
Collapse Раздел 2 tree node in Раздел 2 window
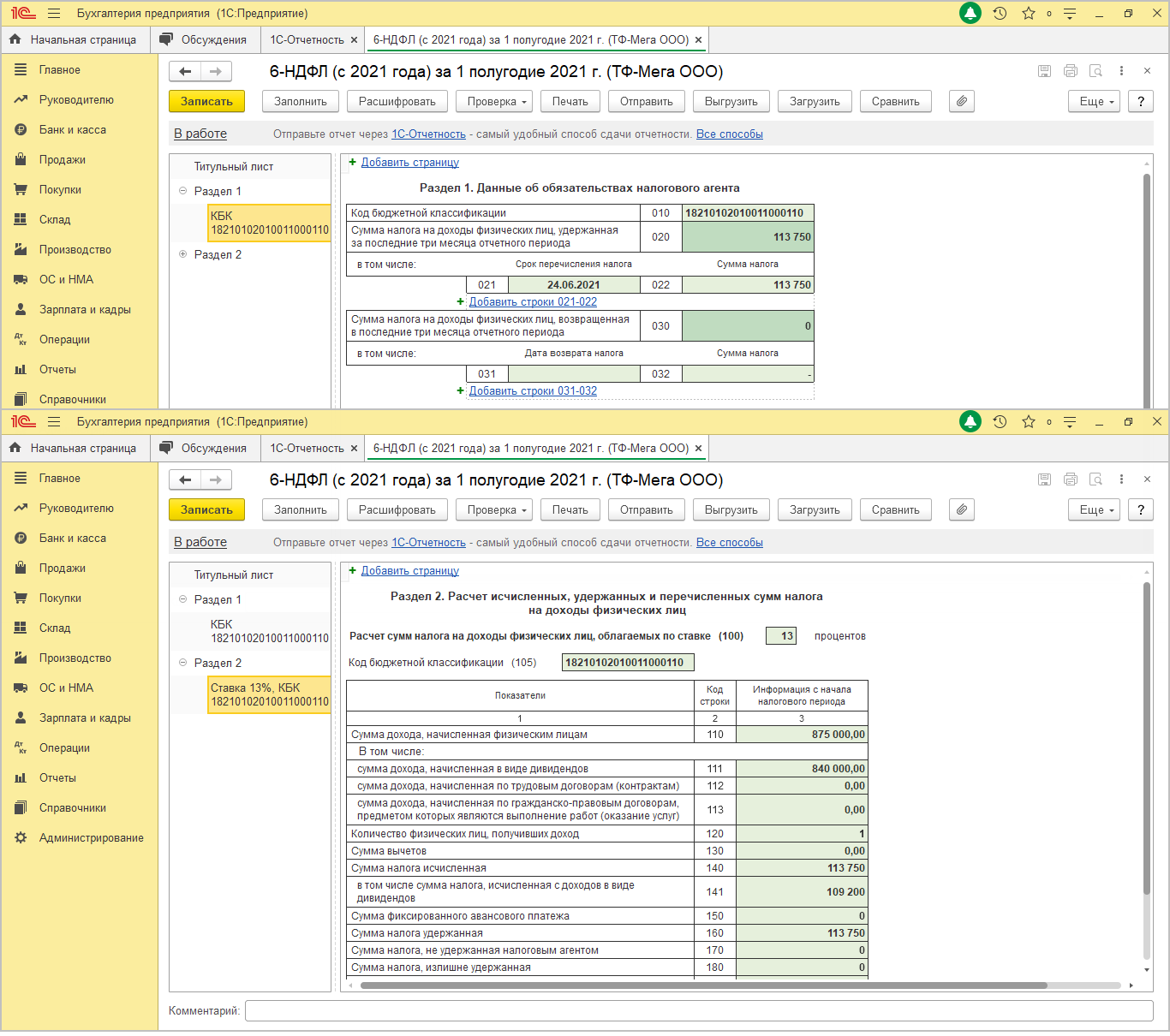[x=182, y=663]
